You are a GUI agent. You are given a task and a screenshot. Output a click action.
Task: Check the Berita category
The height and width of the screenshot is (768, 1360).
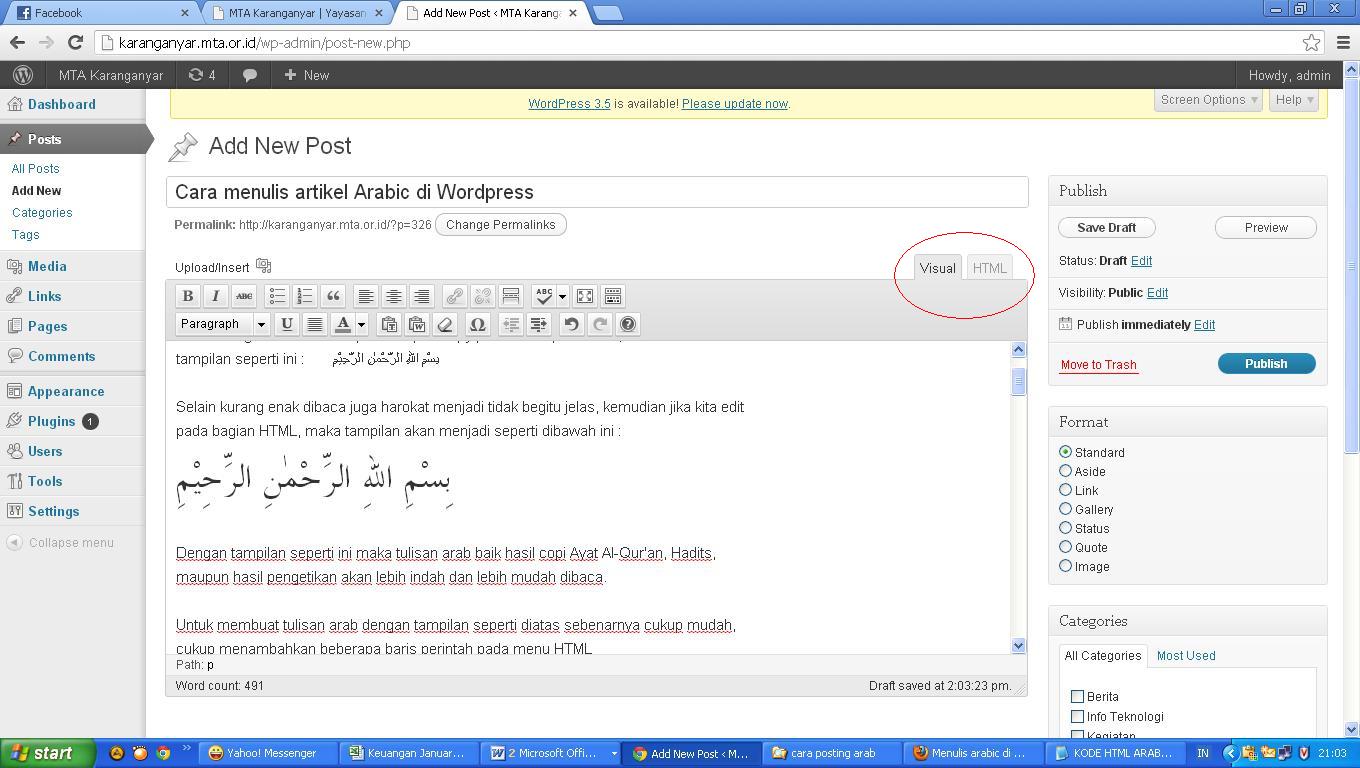1077,696
